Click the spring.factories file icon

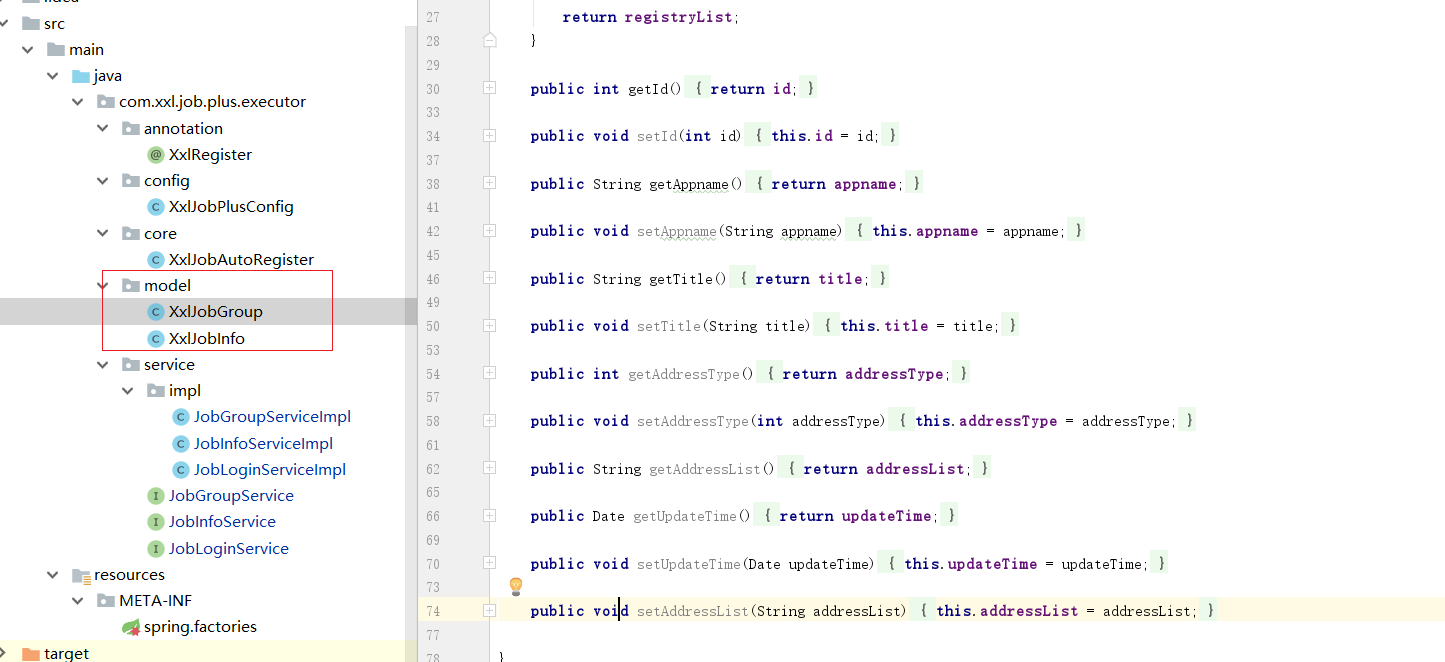130,627
